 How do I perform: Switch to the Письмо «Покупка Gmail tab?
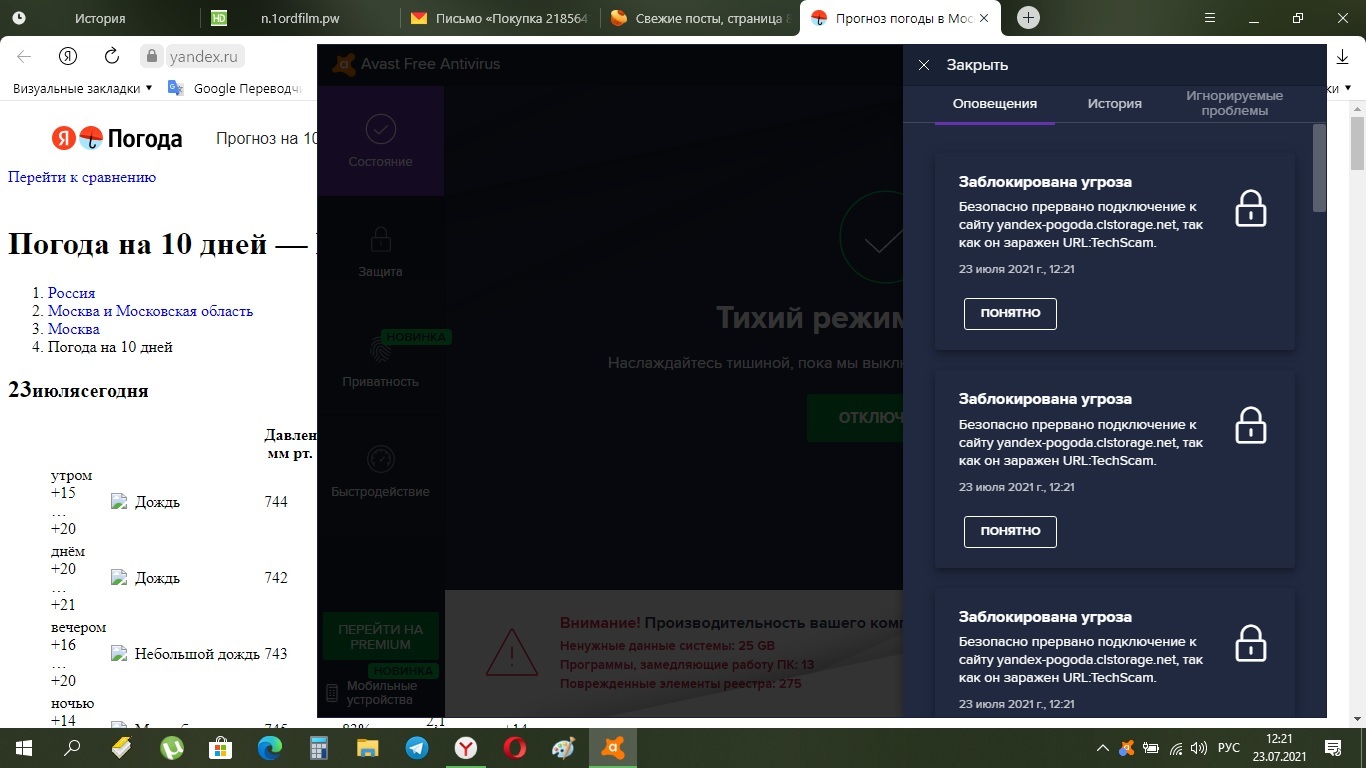[500, 18]
